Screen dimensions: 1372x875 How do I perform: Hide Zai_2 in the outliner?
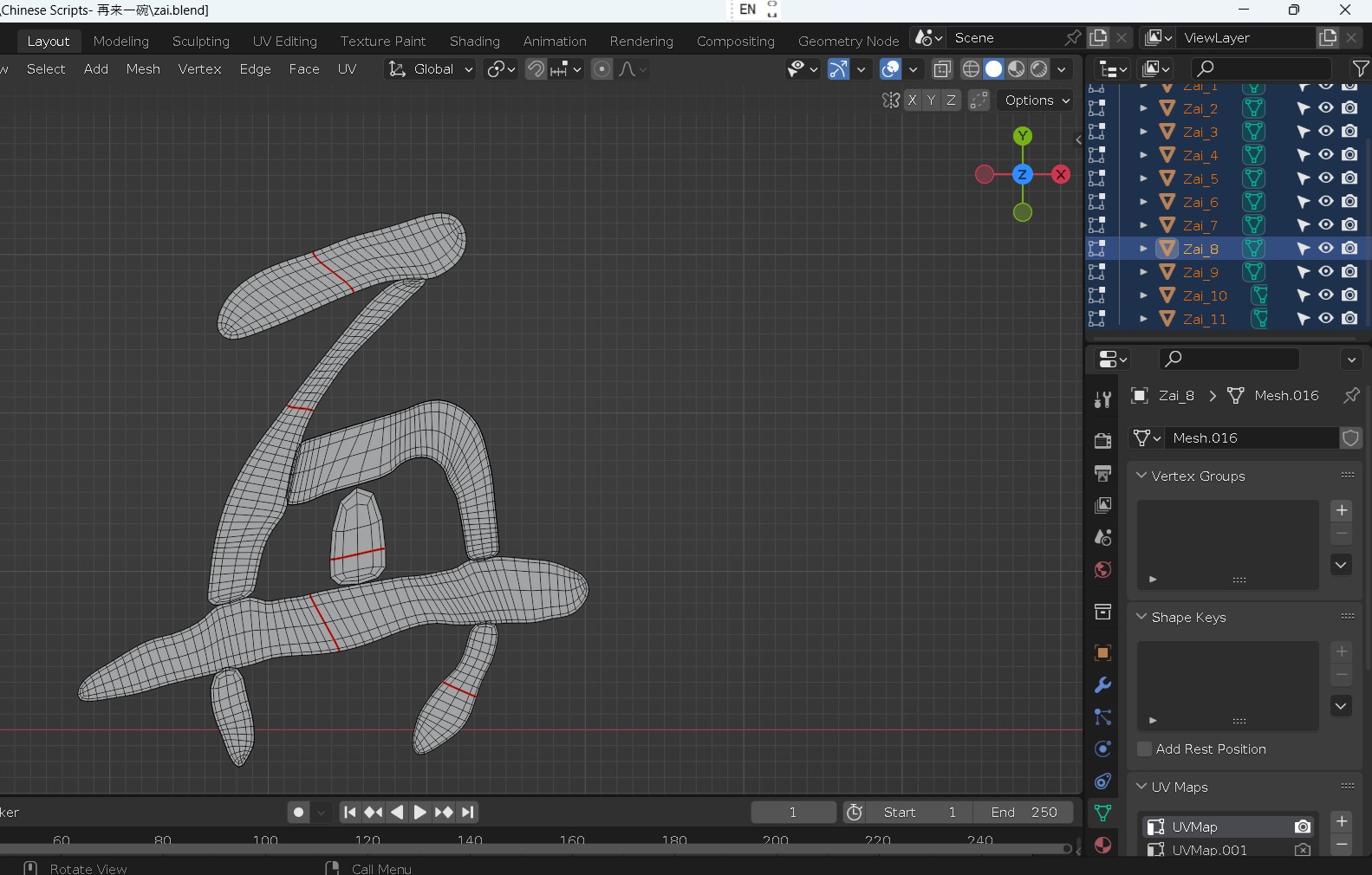point(1326,108)
